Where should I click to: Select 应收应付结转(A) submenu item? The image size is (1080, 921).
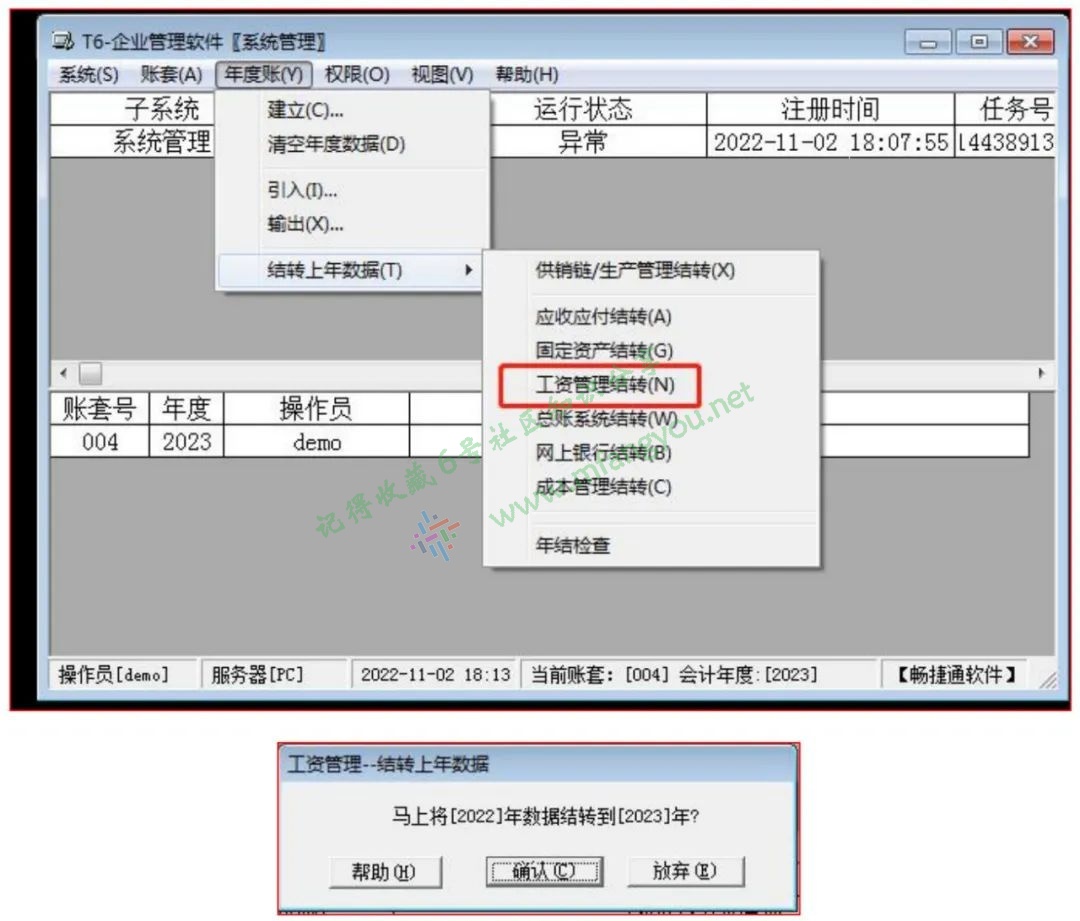click(x=603, y=317)
